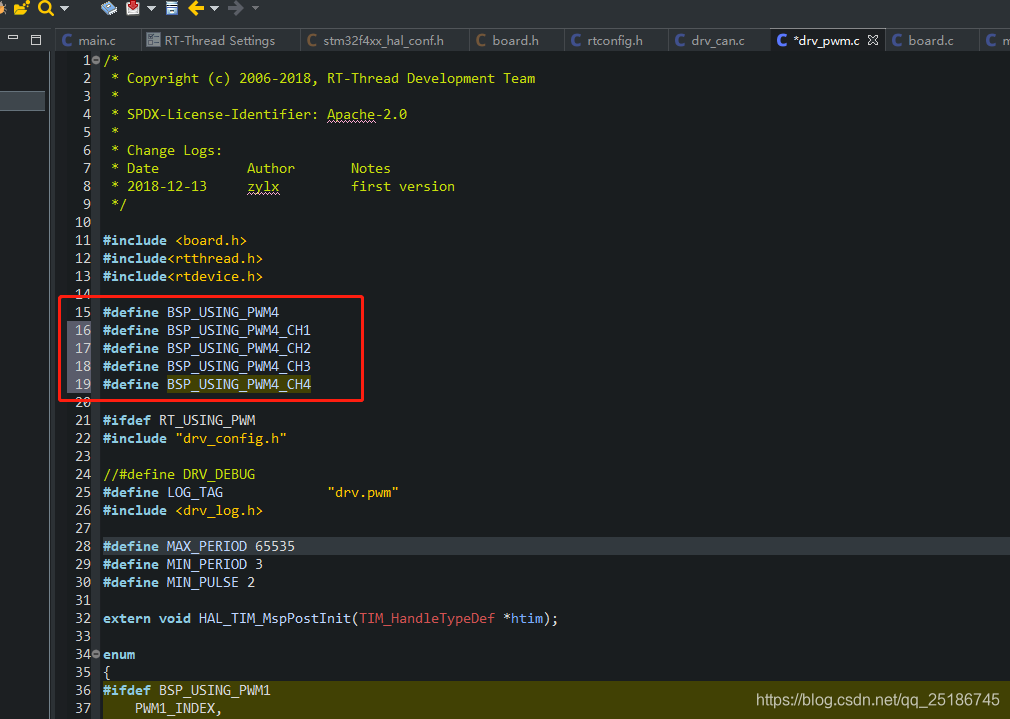
Task: Click the console-like toolbar icon beside red arrow
Action: (172, 8)
